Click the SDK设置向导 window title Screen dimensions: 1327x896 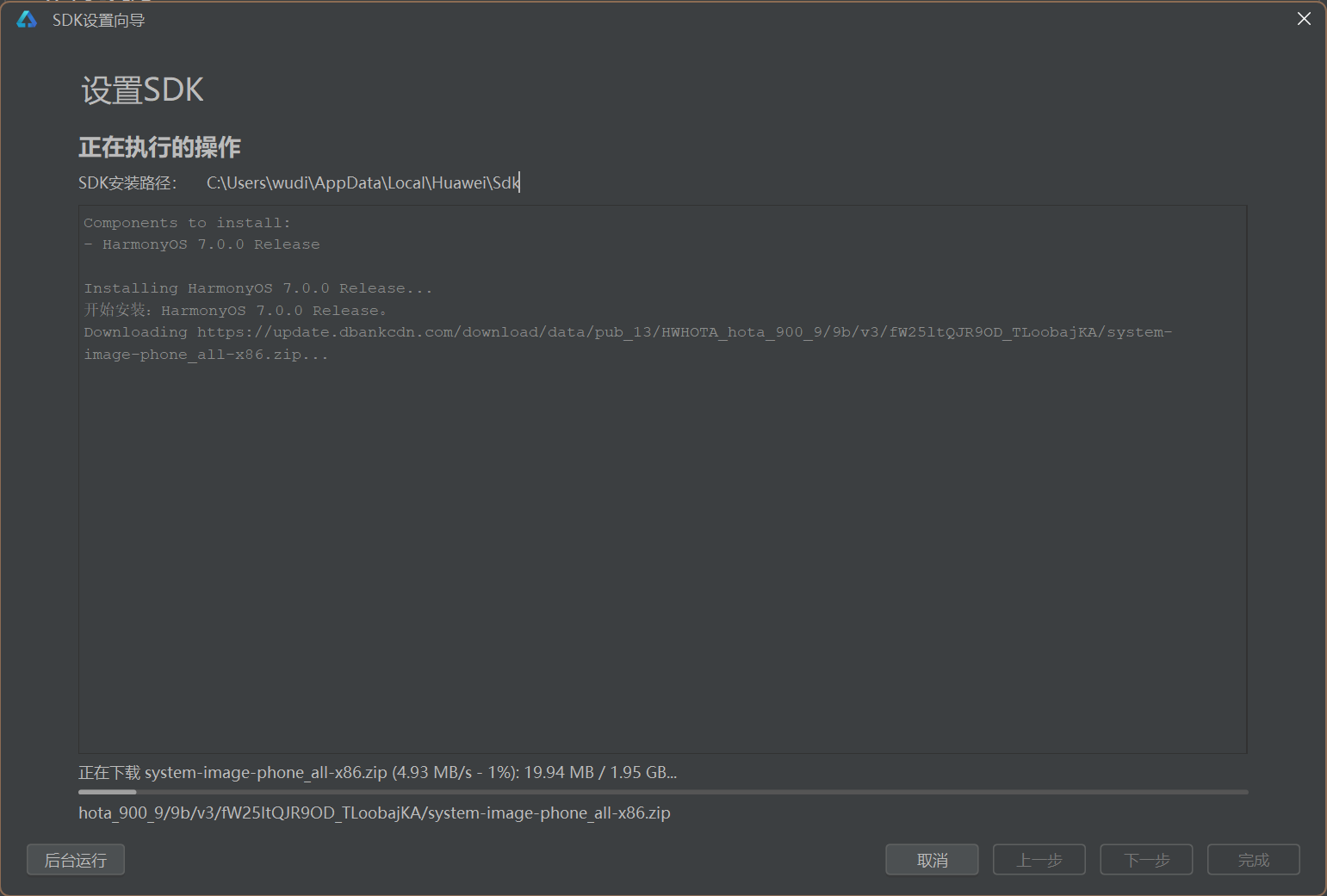click(x=98, y=20)
